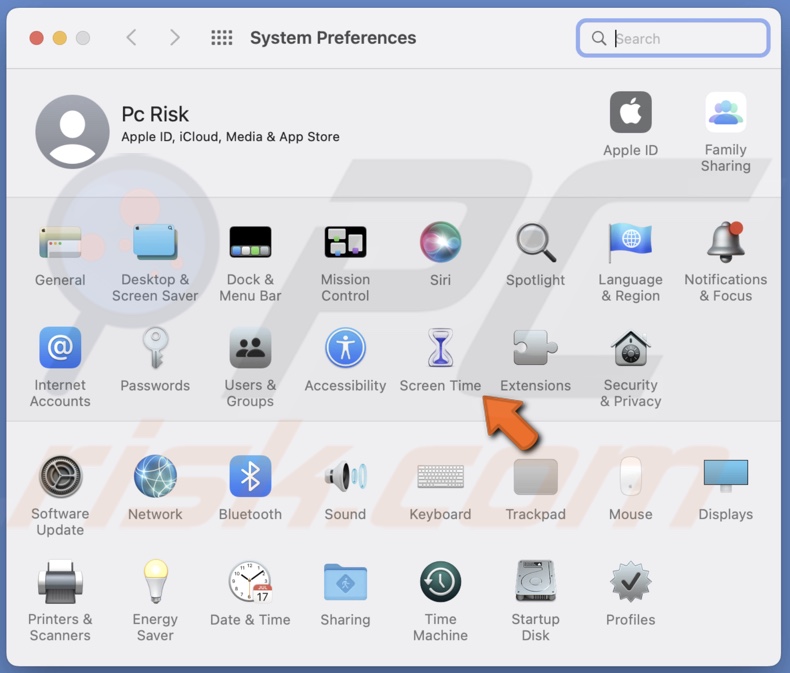Viewport: 790px width, 673px height.
Task: Click the Apple ID icon
Action: click(630, 114)
